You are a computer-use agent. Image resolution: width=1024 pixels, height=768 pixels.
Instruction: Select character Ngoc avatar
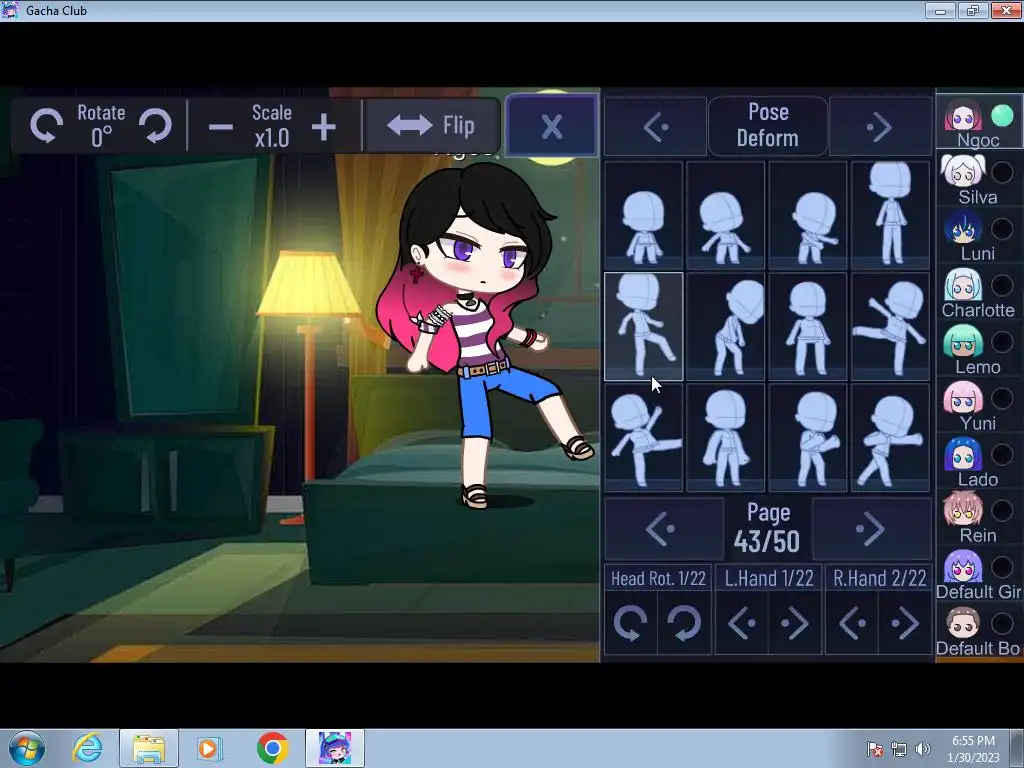pyautogui.click(x=963, y=116)
